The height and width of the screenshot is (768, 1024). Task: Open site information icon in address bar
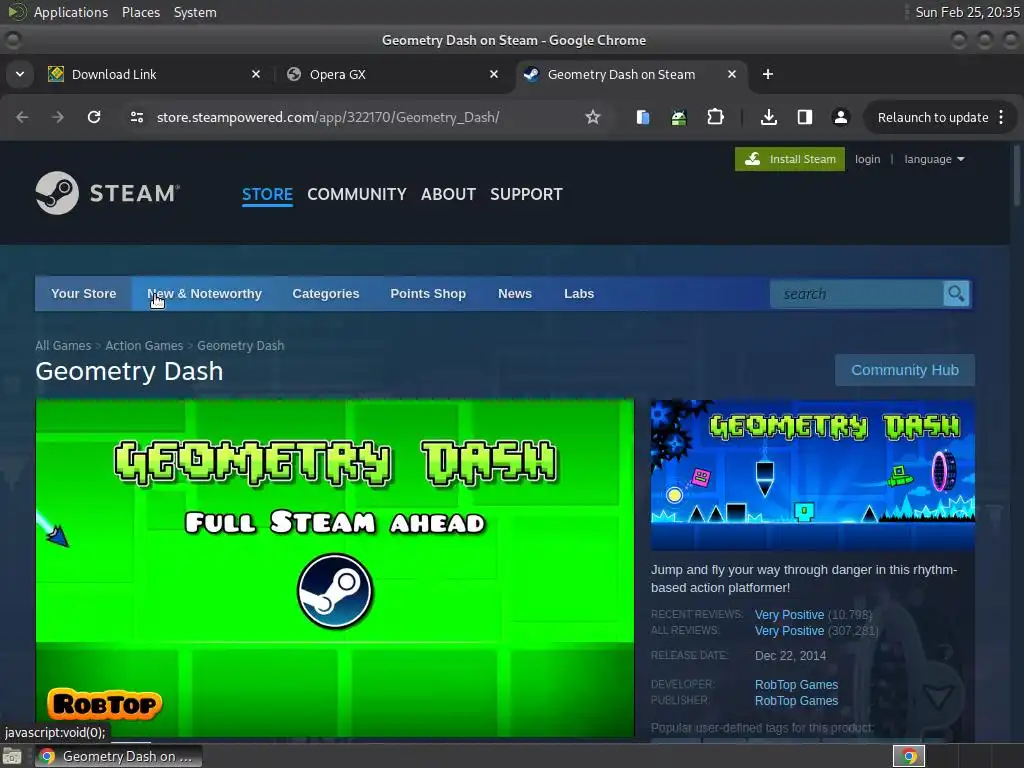(136, 117)
